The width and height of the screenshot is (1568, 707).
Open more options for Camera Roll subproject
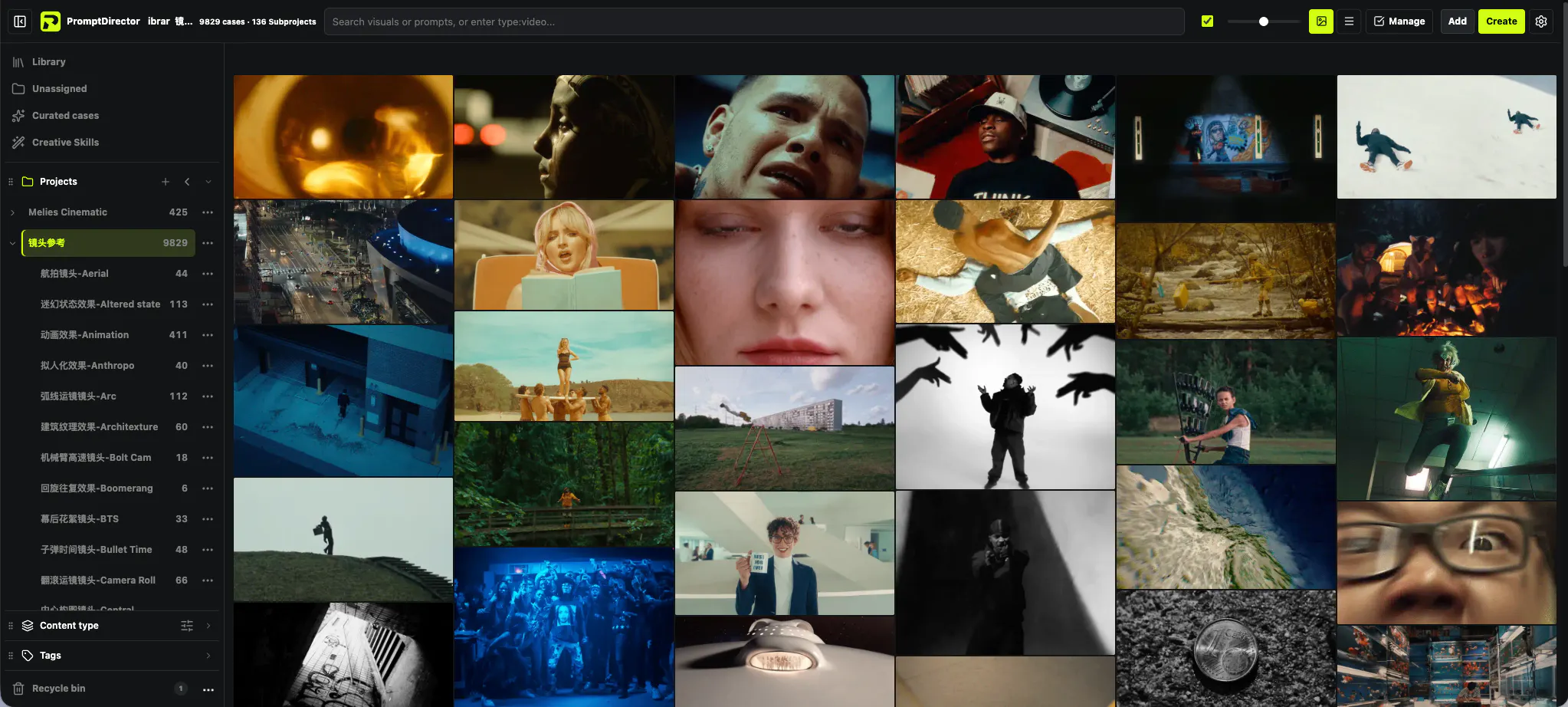pyautogui.click(x=208, y=580)
